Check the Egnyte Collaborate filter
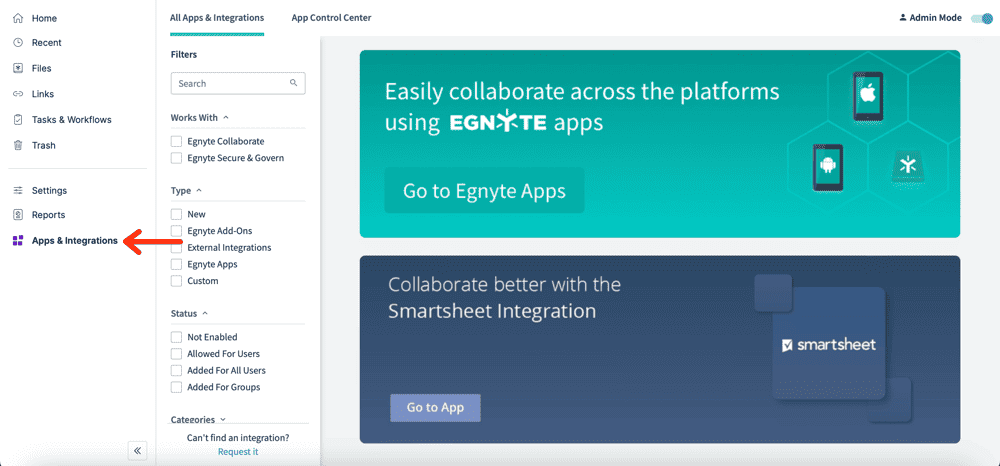The image size is (1000, 466). (x=177, y=142)
